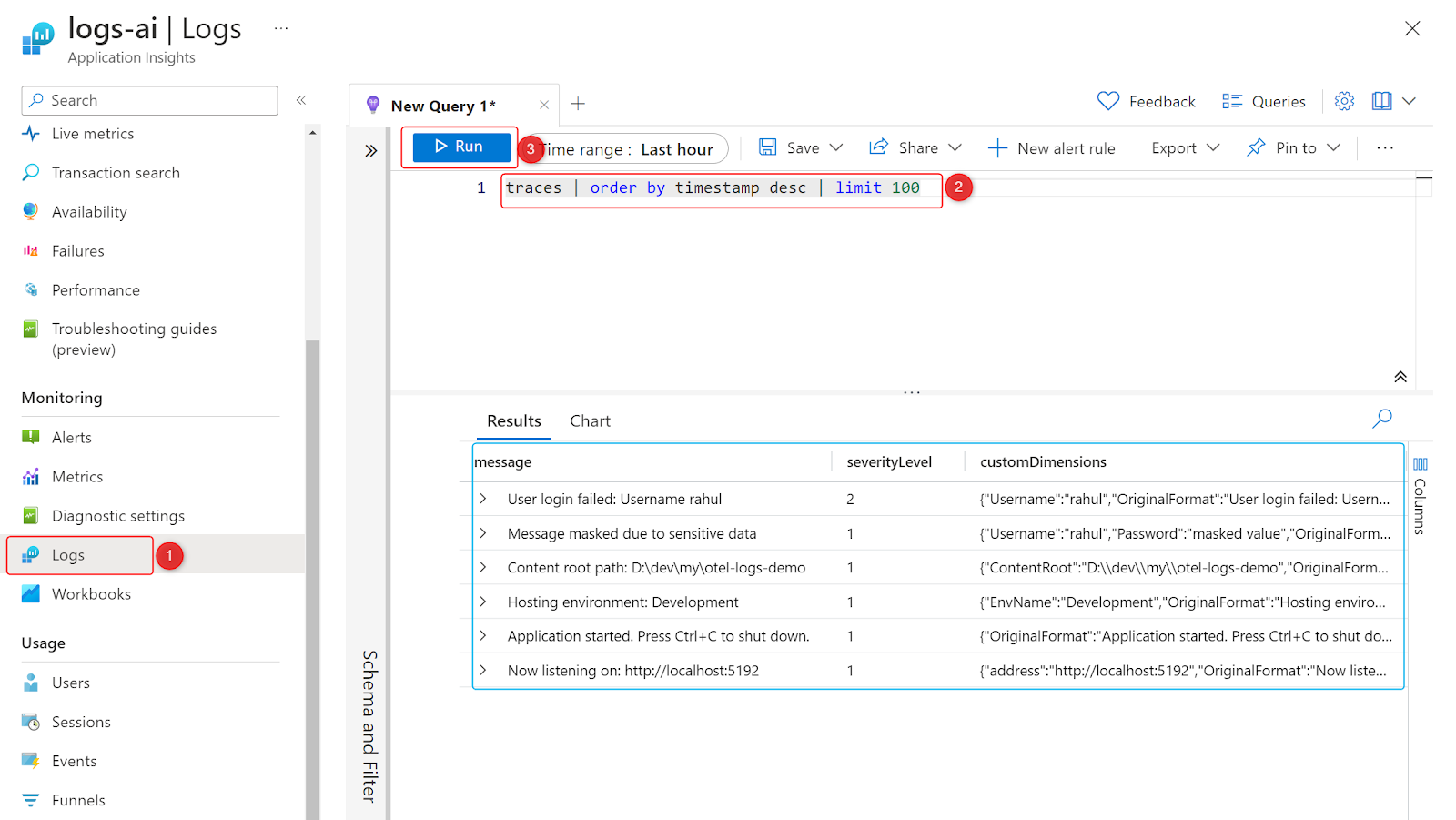Screen dimensions: 1456x820
Task: Click the sidebar vertical scrollbar
Action: (312, 579)
